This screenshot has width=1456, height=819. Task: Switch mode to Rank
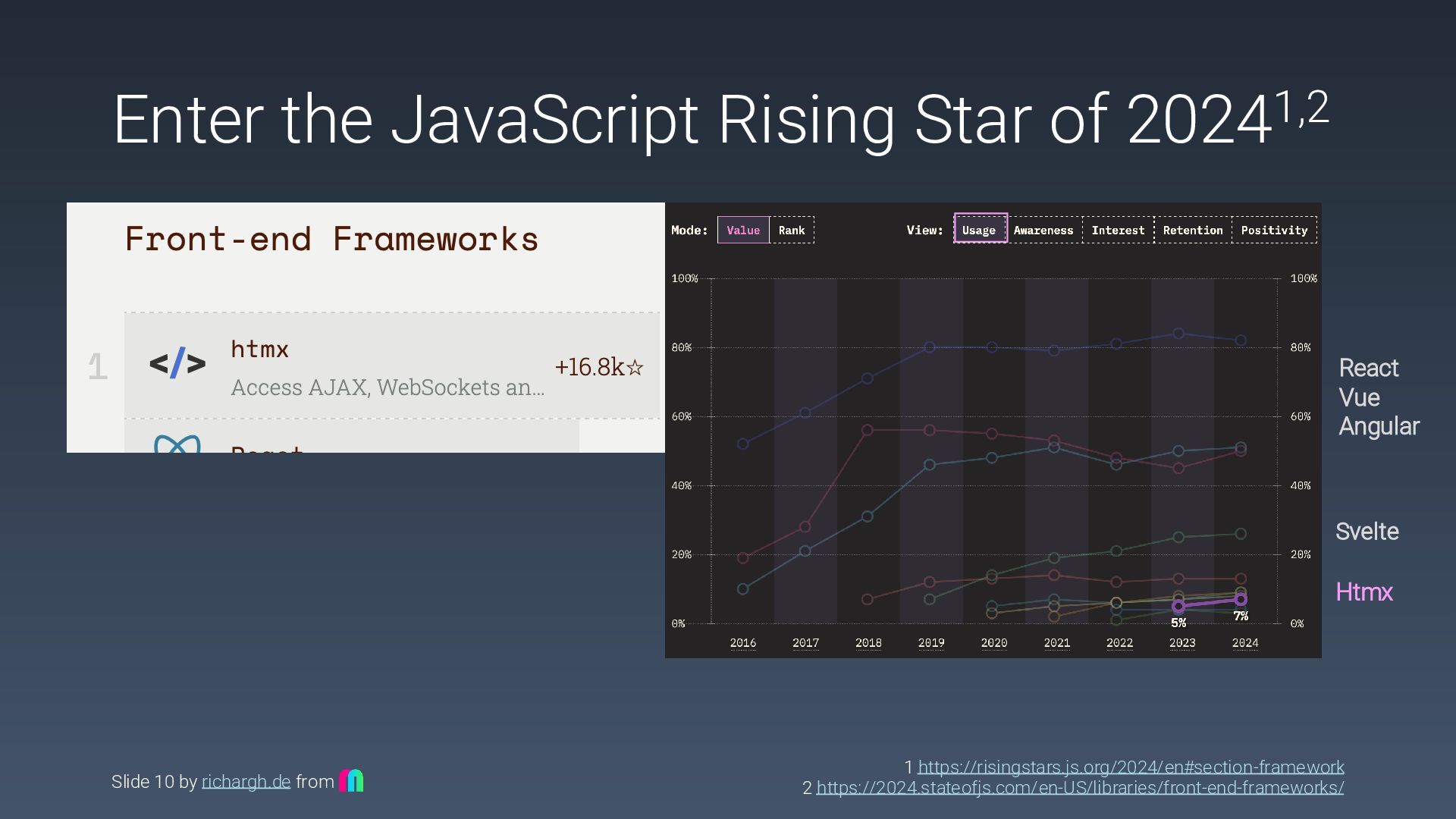tap(792, 230)
